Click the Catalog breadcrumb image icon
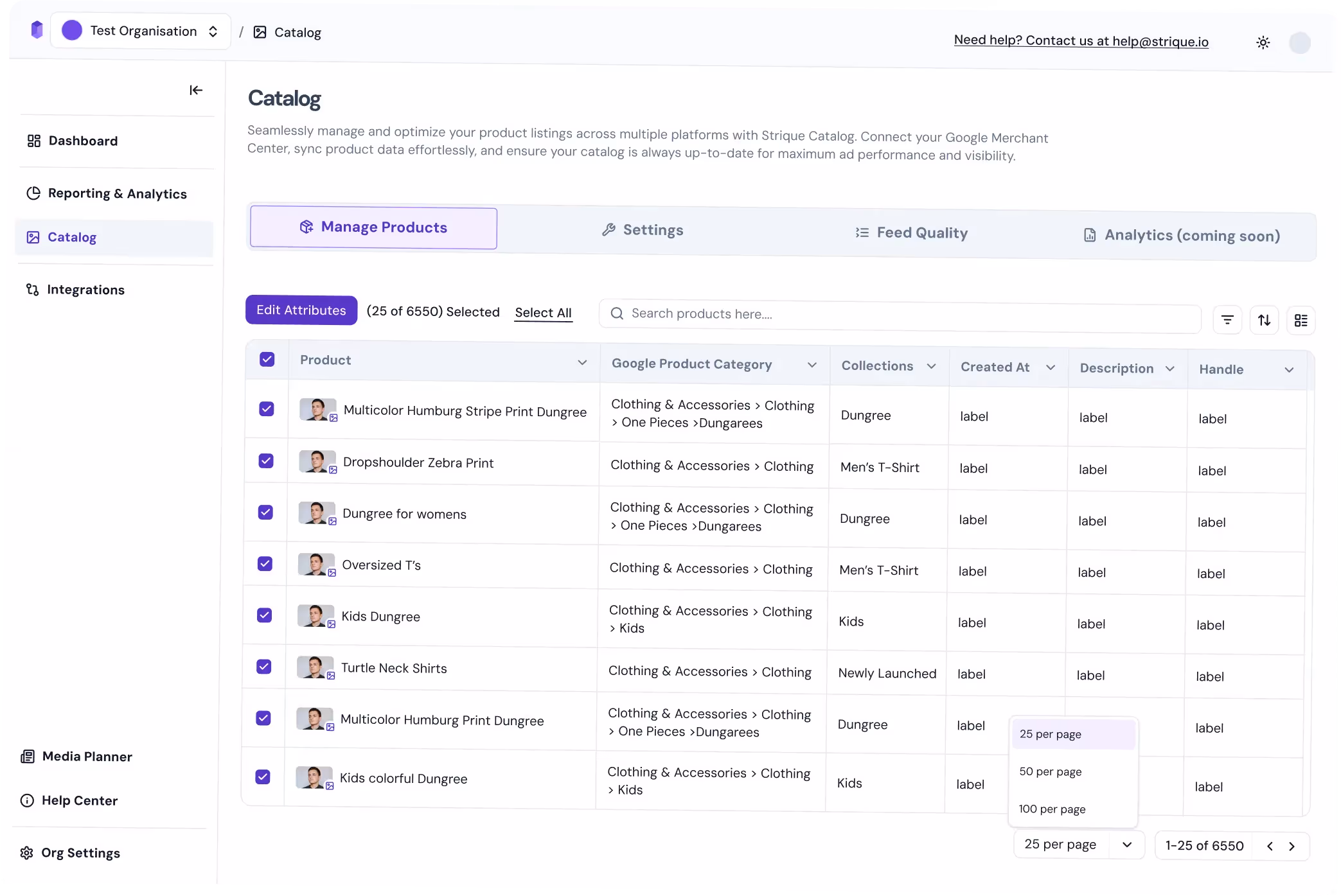The width and height of the screenshot is (1341, 896). 260,32
